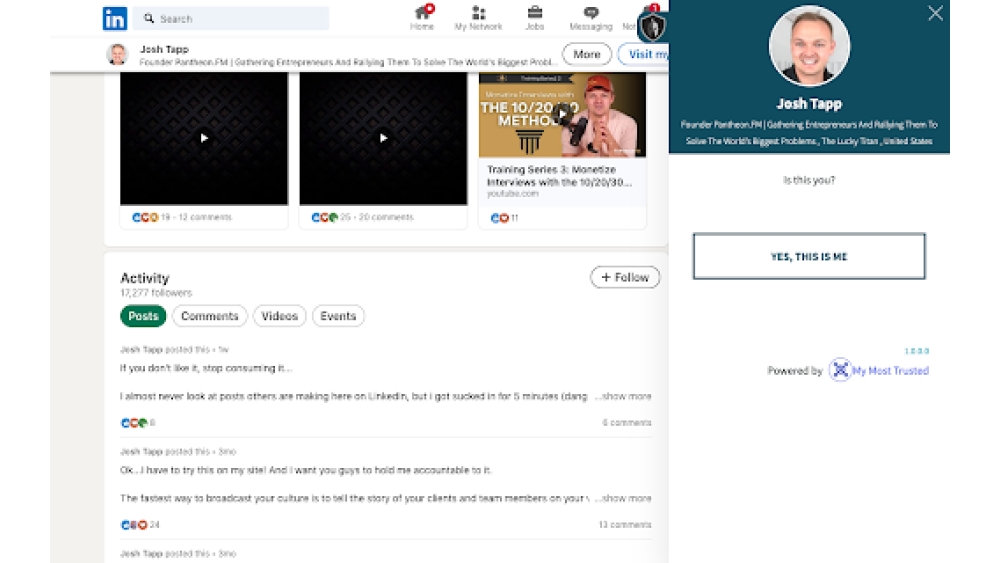Open reactions on the Training Series card
The width and height of the screenshot is (1000, 563).
pos(499,218)
